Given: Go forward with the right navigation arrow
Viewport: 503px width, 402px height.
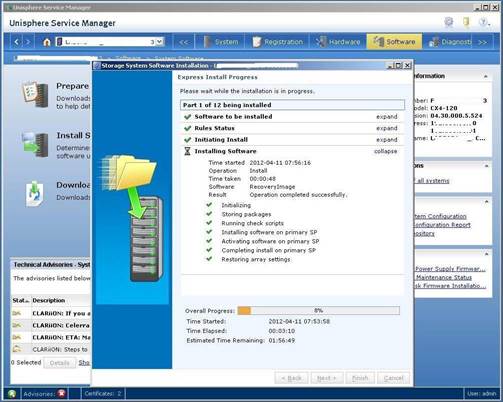Looking at the screenshot, I should 28,42.
